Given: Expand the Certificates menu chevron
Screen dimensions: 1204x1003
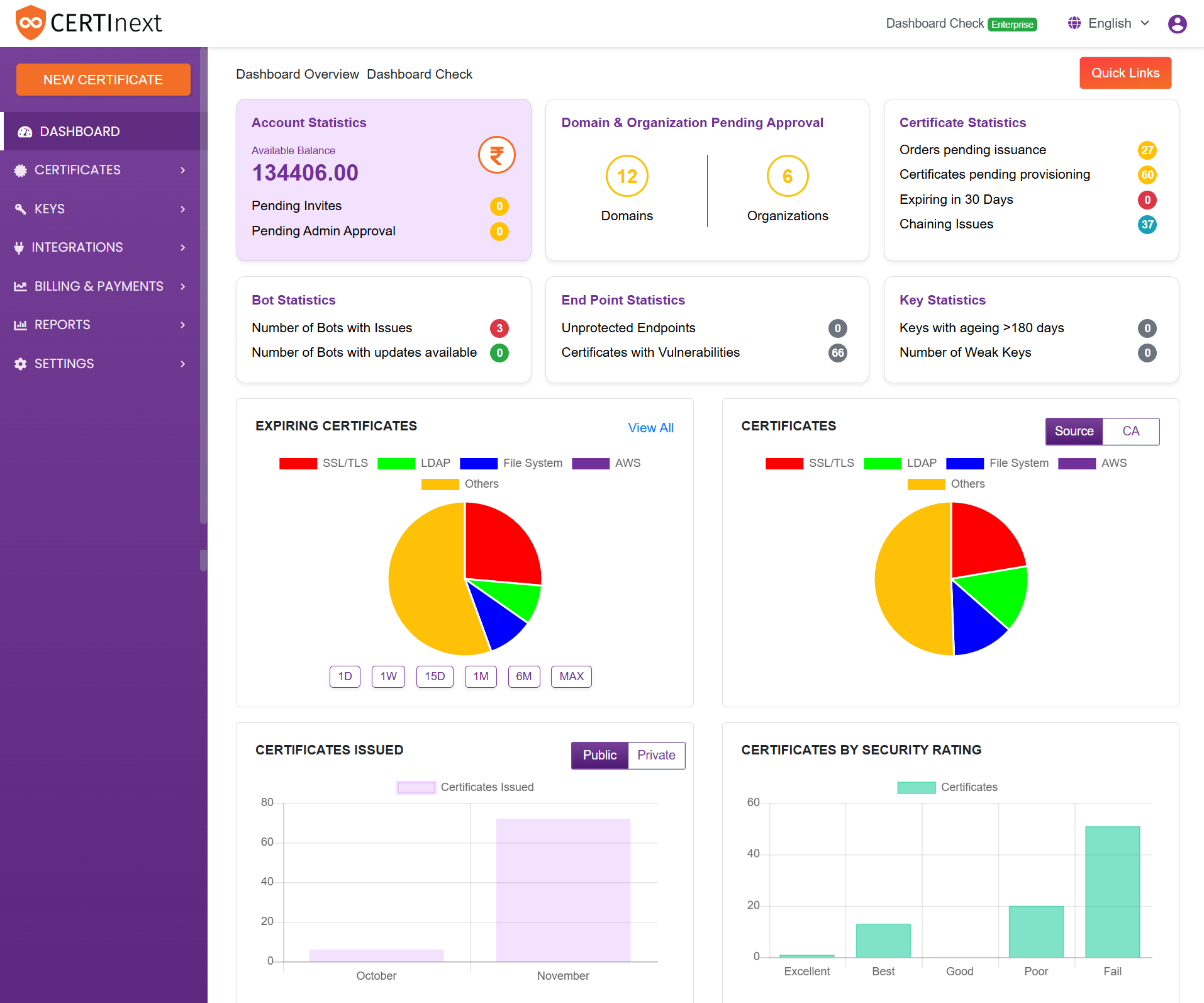Looking at the screenshot, I should (183, 171).
